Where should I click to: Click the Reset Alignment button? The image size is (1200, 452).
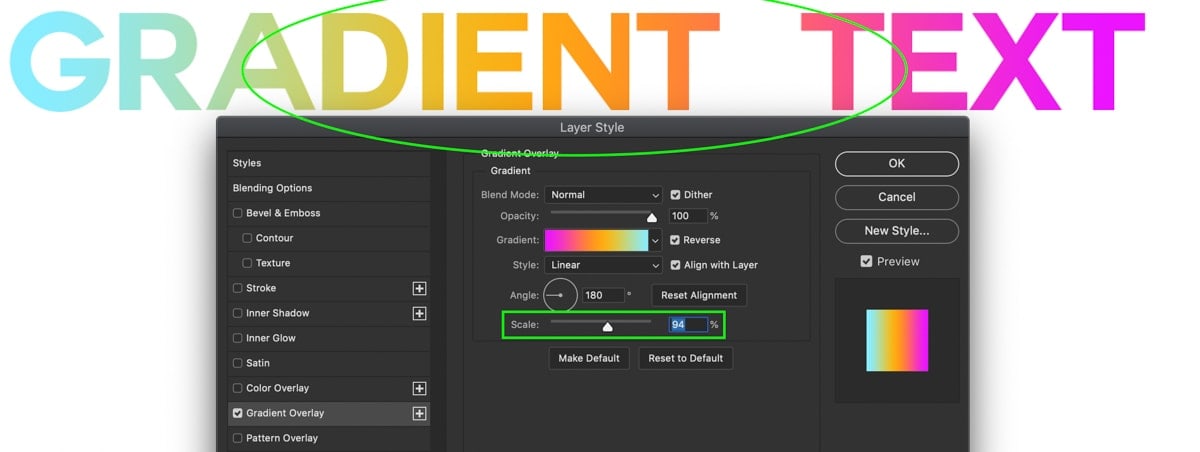tap(699, 295)
